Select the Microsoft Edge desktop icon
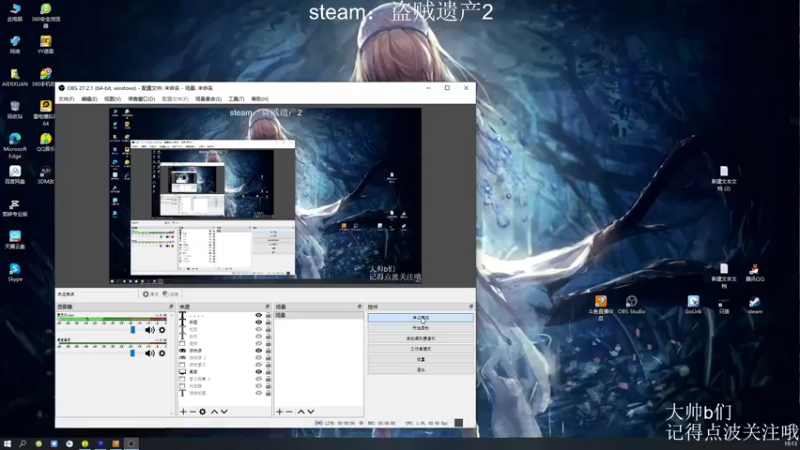This screenshot has height=450, width=800. 15,145
